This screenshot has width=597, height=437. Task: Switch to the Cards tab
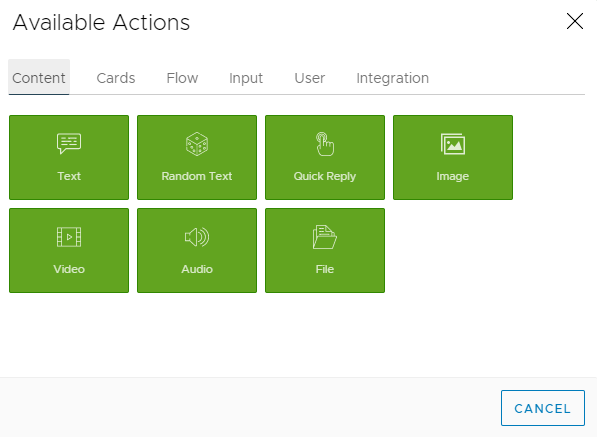116,78
